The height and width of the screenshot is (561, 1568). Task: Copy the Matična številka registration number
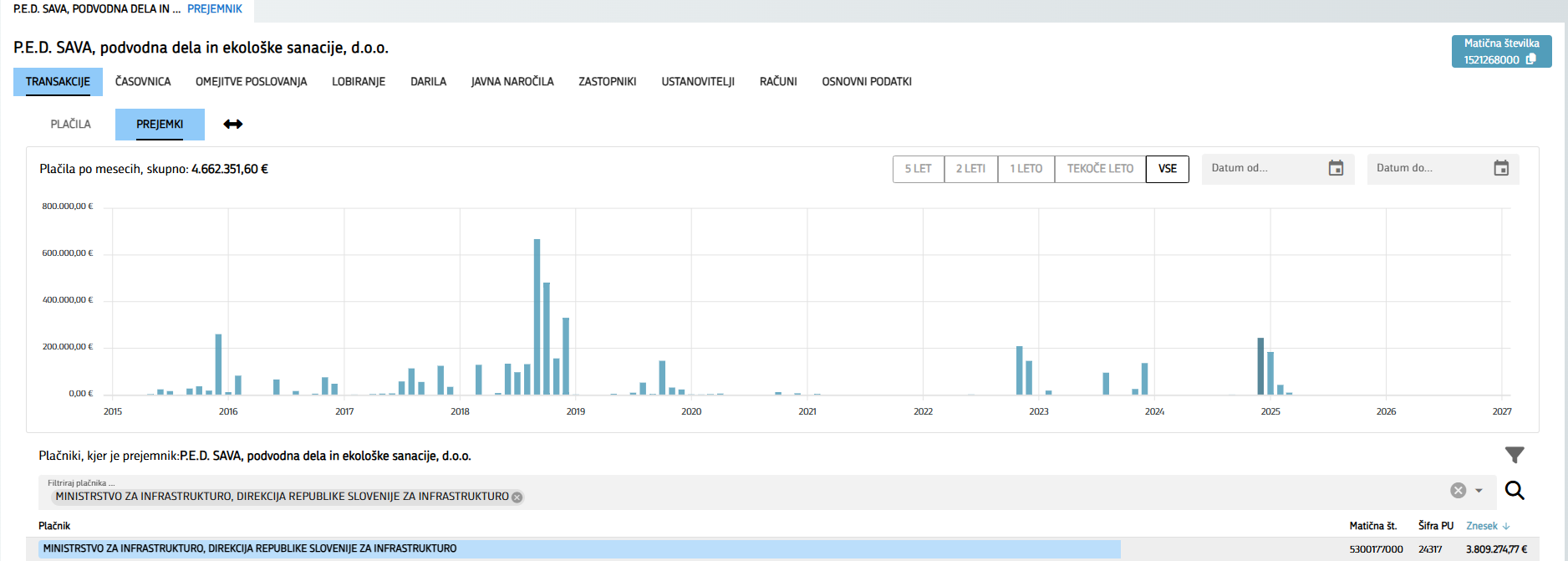[1530, 59]
